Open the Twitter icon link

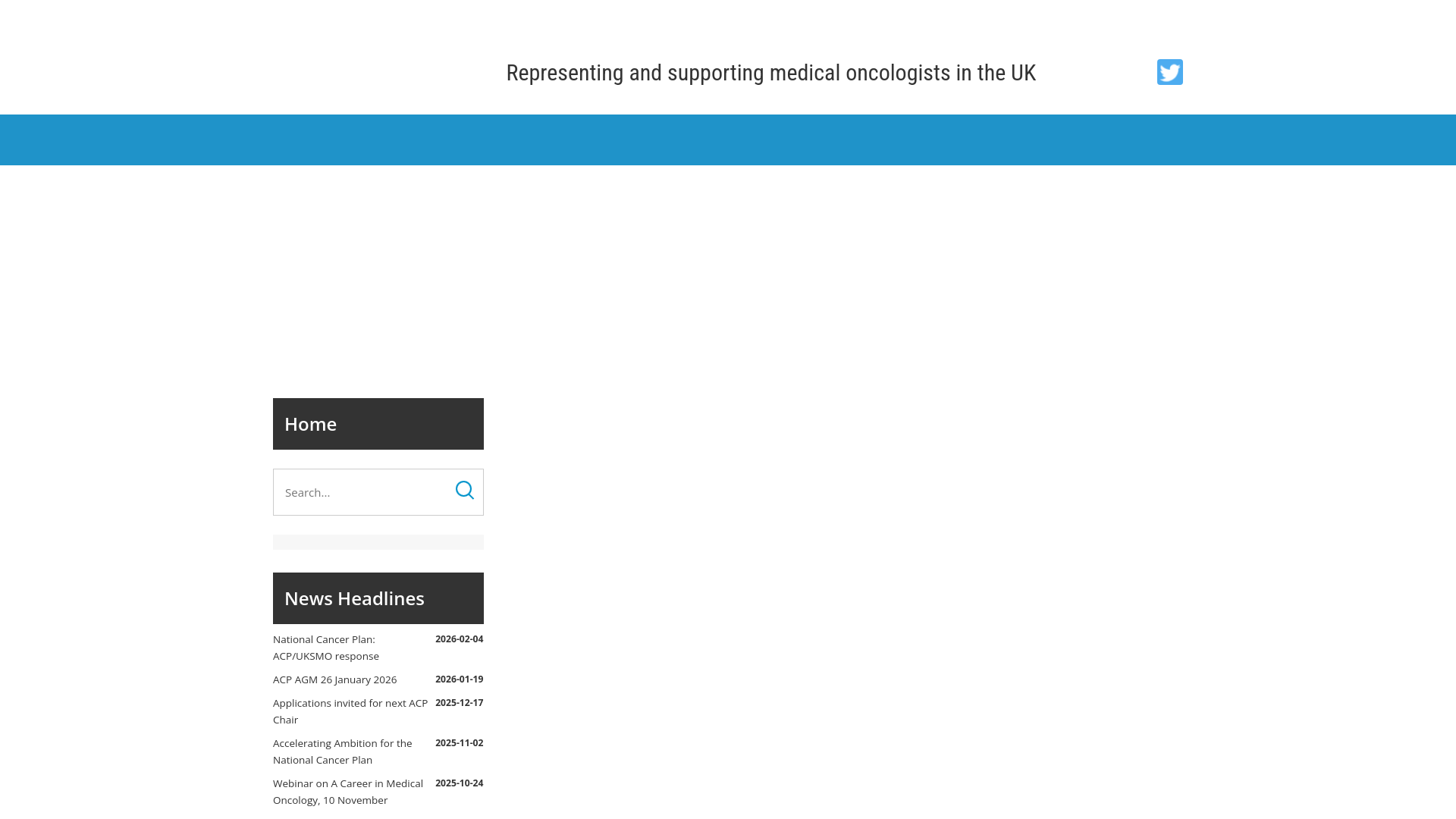click(x=1169, y=72)
